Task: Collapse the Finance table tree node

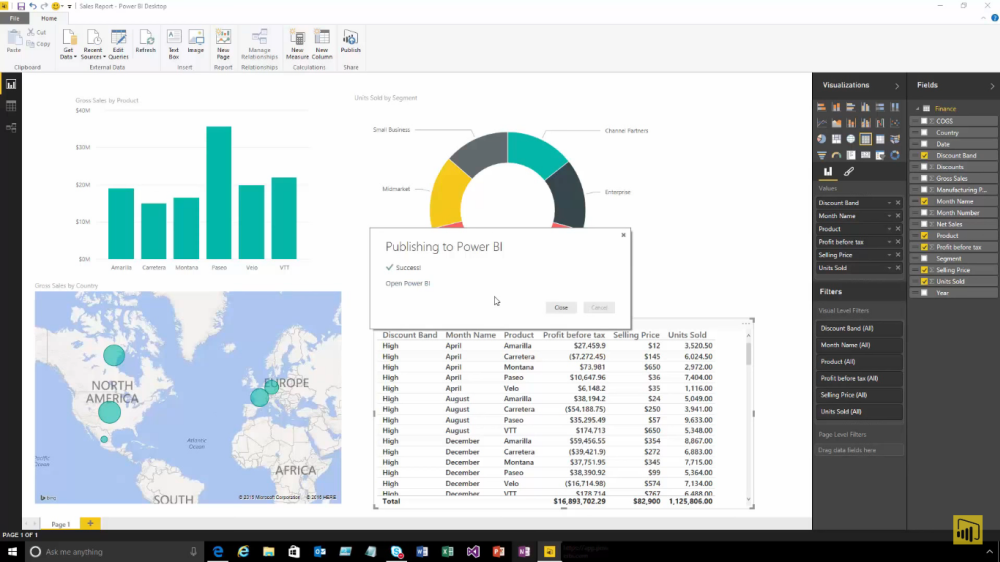Action: tap(917, 109)
